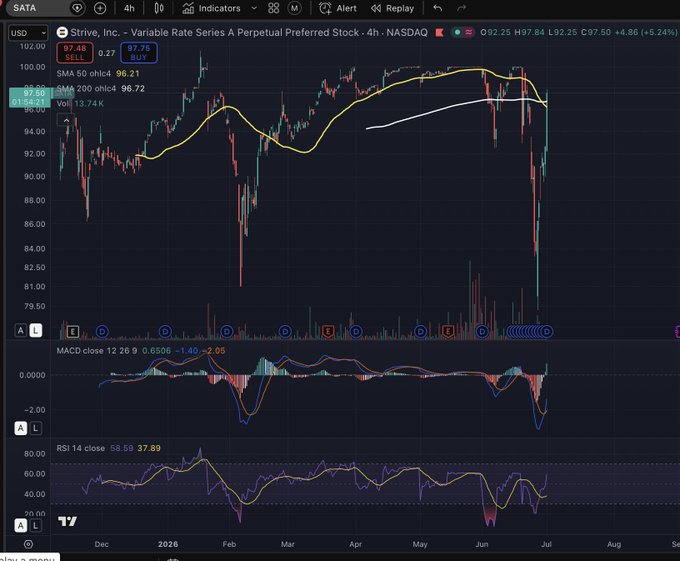The image size is (680, 561).
Task: Click the diamond icon beside SATA
Action: click(77, 8)
